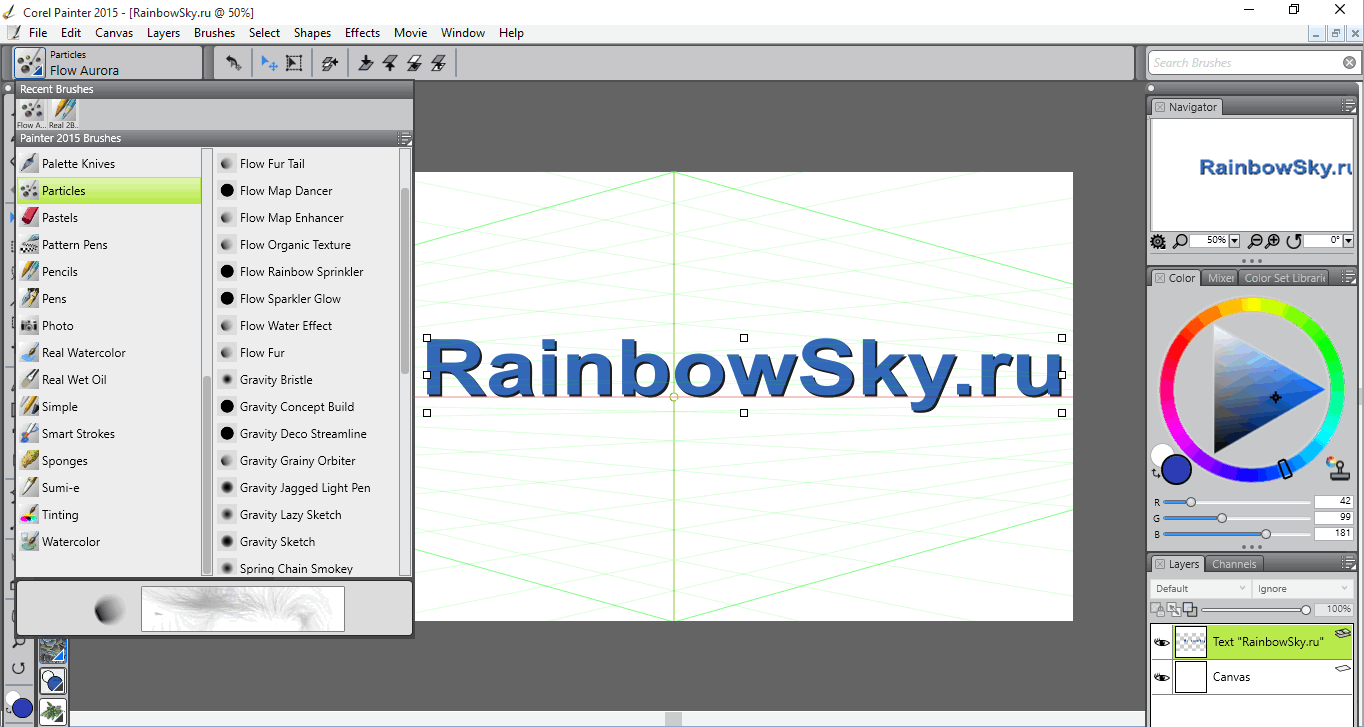Image resolution: width=1364 pixels, height=727 pixels.
Task: Close the Layers panel with its X box
Action: click(1160, 564)
